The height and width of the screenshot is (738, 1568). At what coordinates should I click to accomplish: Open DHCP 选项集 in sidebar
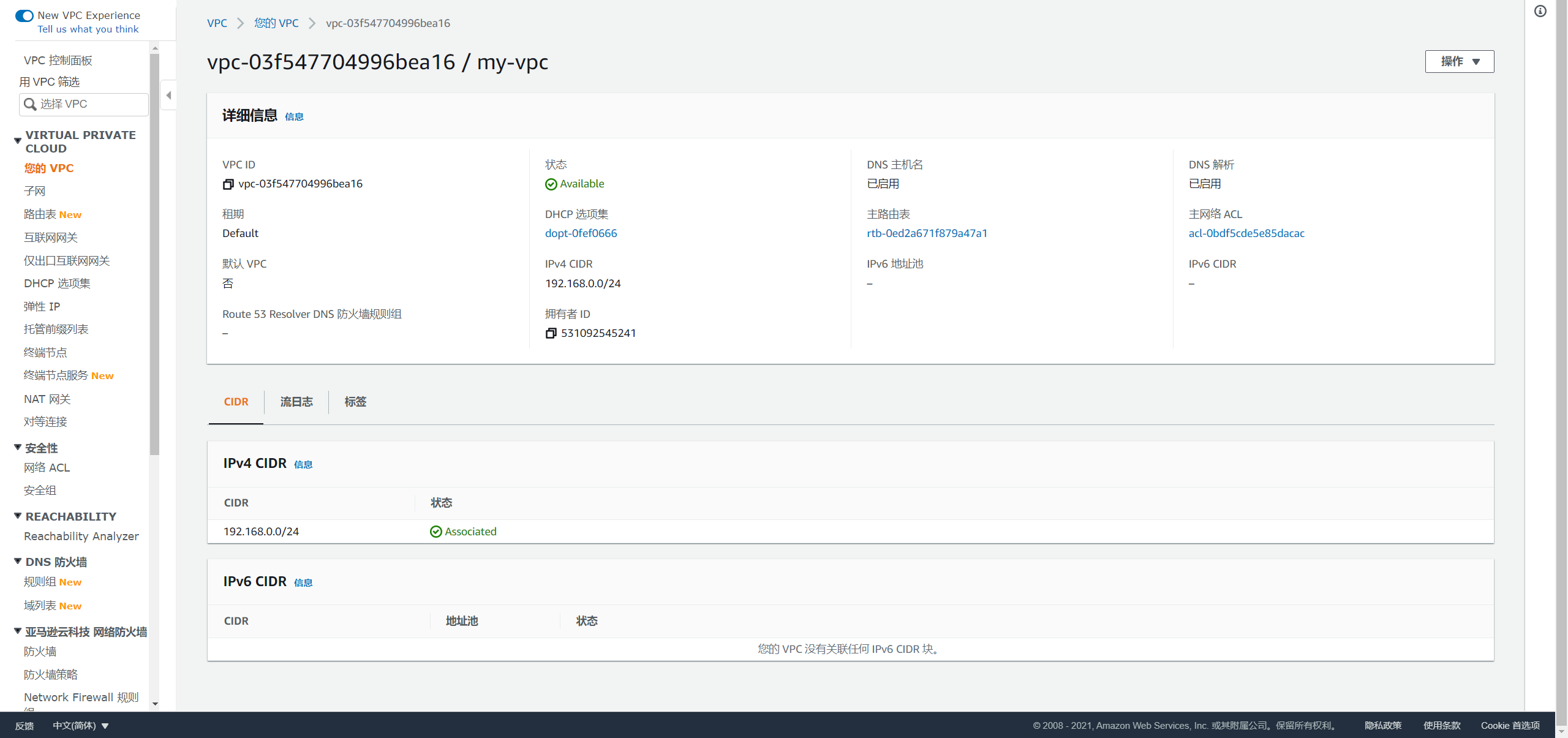58,284
